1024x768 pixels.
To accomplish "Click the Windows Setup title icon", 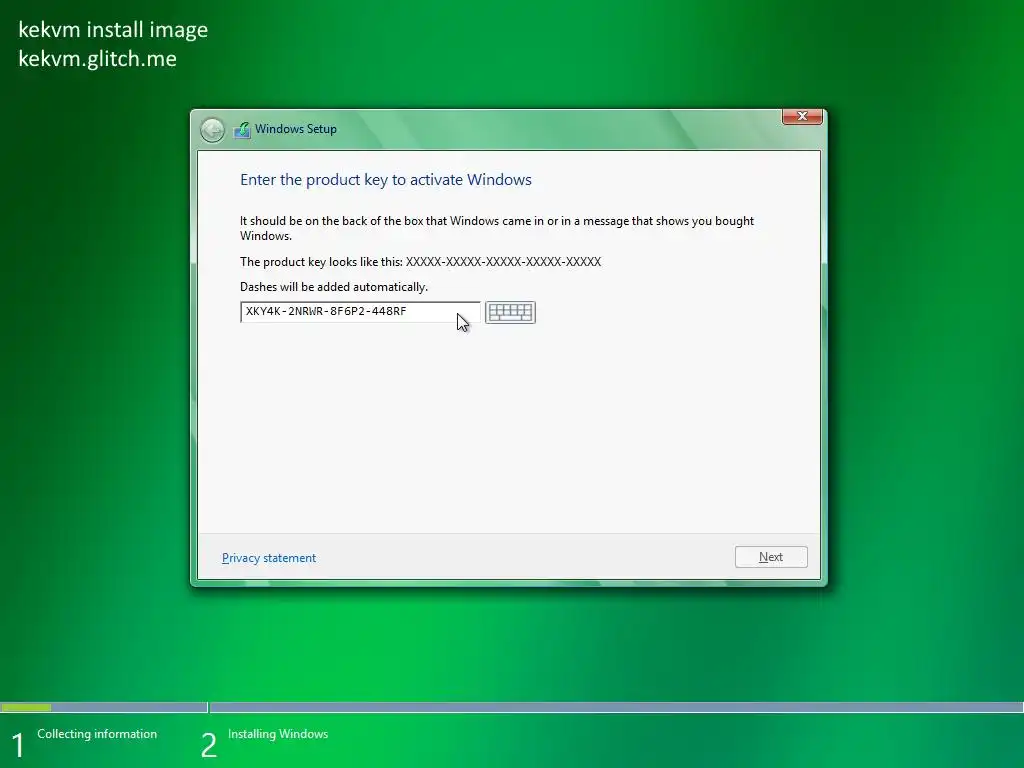I will (x=242, y=129).
